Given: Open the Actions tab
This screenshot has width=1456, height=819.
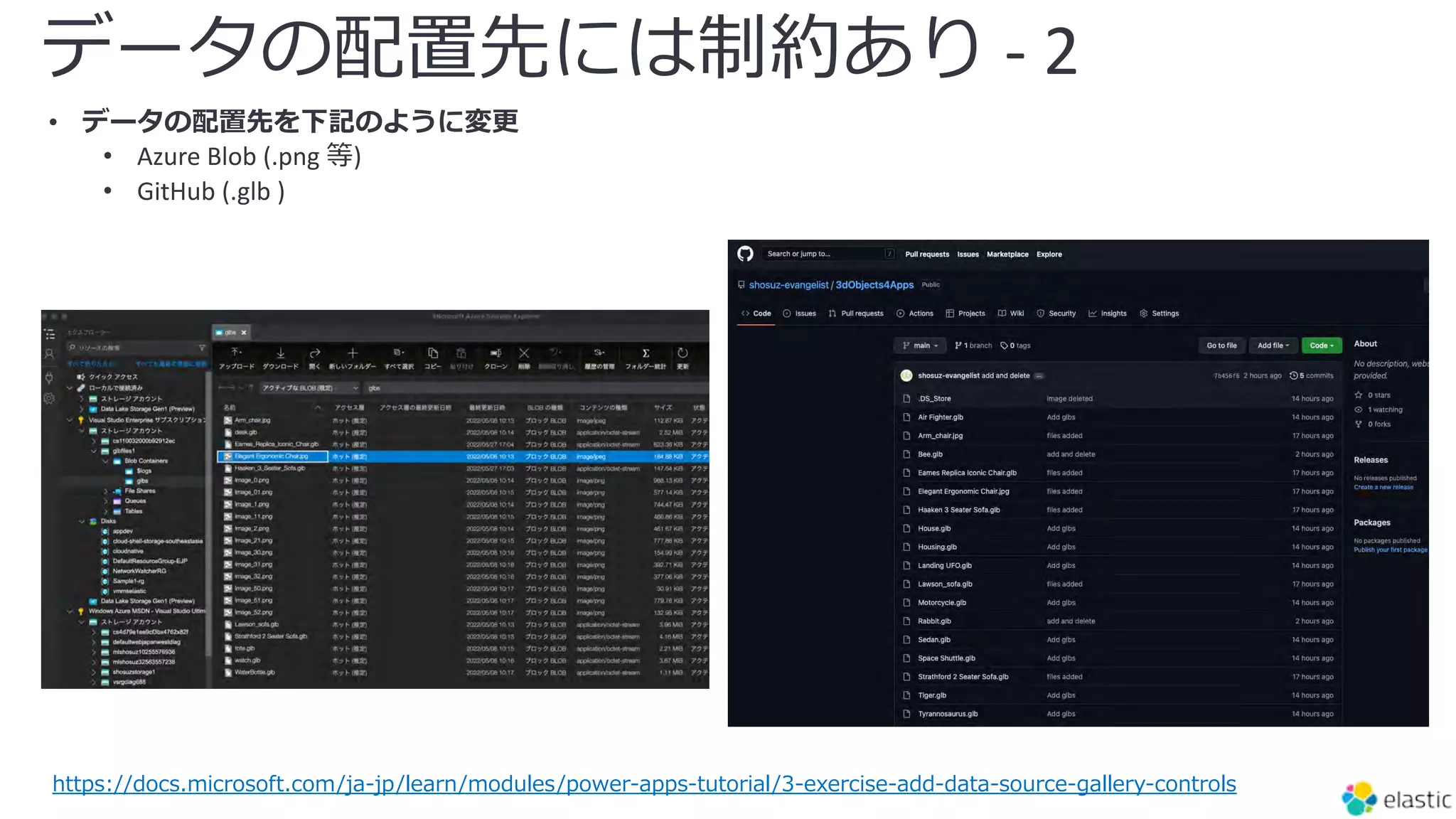Looking at the screenshot, I should [x=915, y=314].
